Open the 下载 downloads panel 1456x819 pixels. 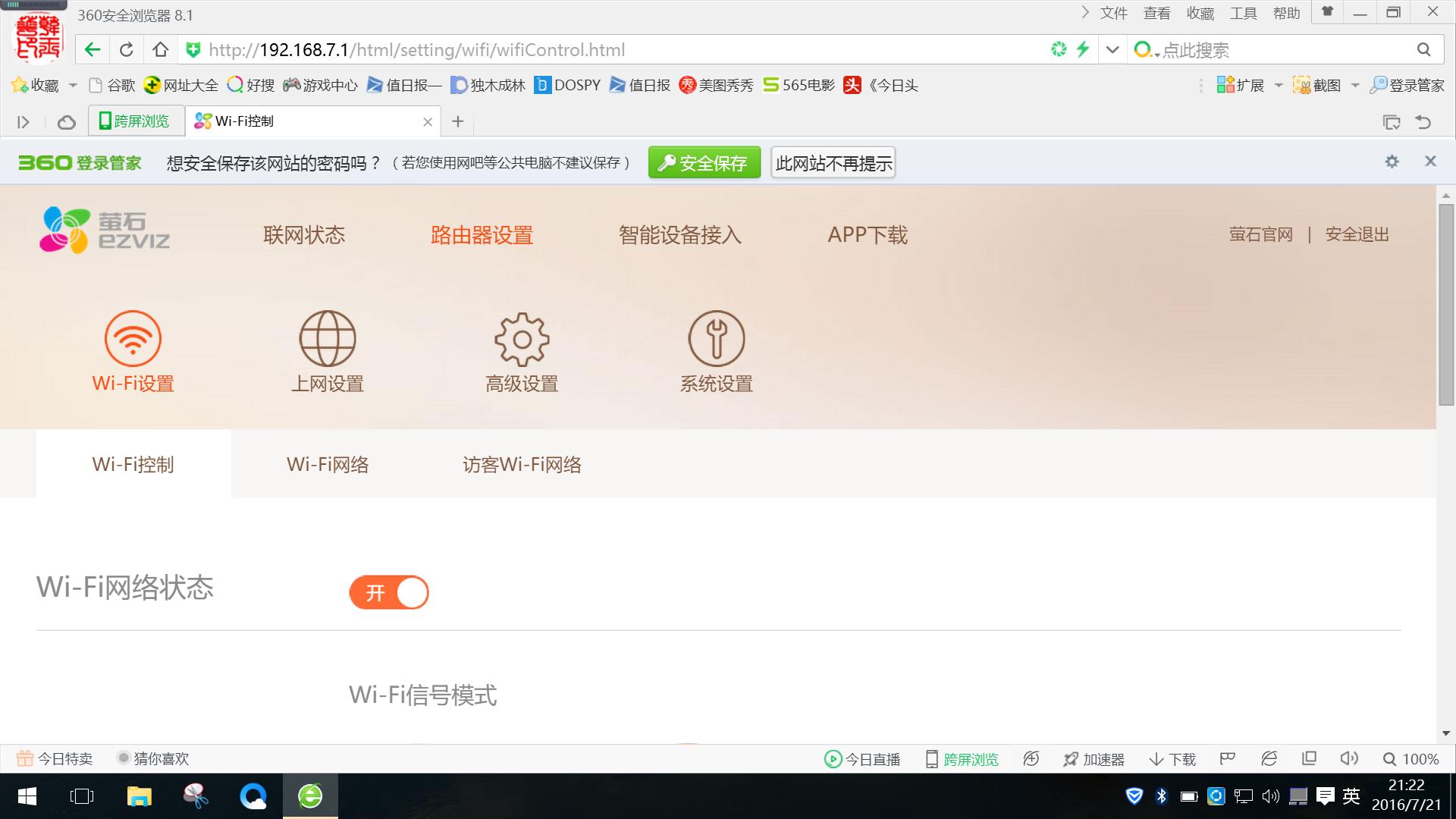click(x=1171, y=758)
